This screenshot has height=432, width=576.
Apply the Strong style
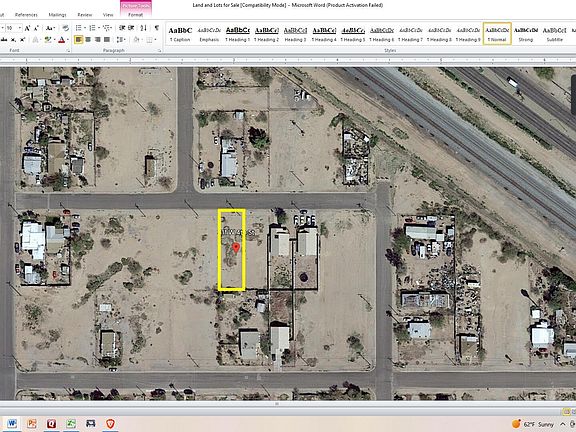(x=526, y=34)
